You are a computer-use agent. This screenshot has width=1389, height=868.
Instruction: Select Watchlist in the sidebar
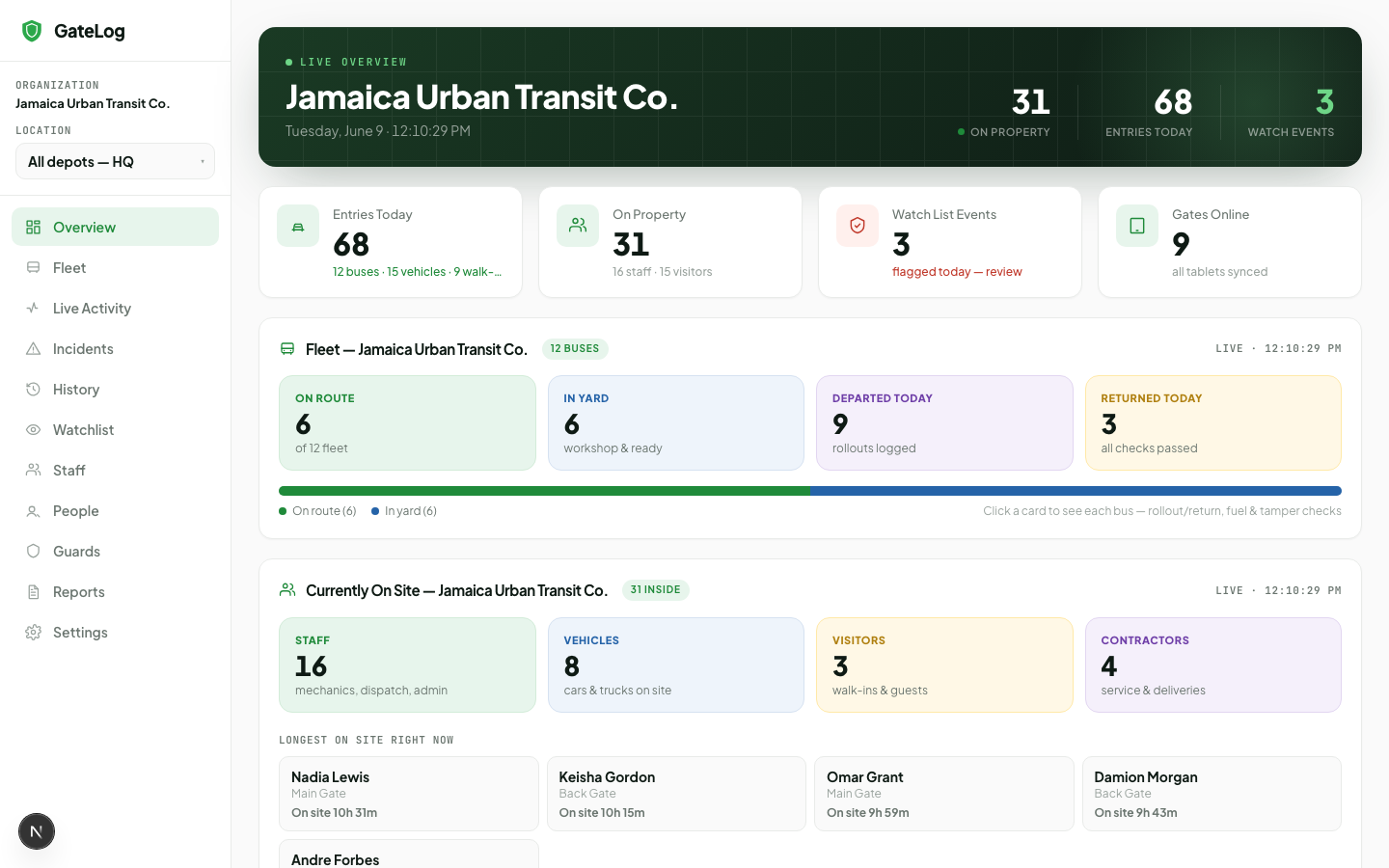115,429
